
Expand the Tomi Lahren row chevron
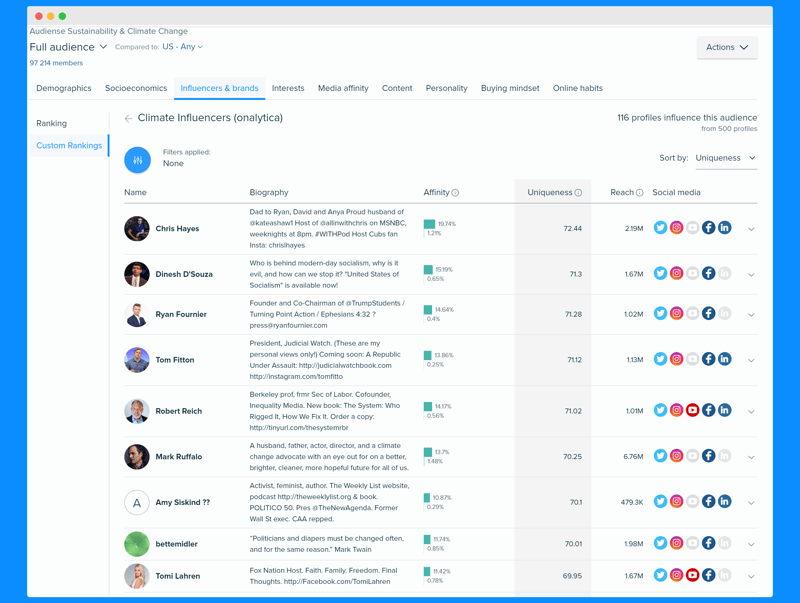[x=751, y=576]
